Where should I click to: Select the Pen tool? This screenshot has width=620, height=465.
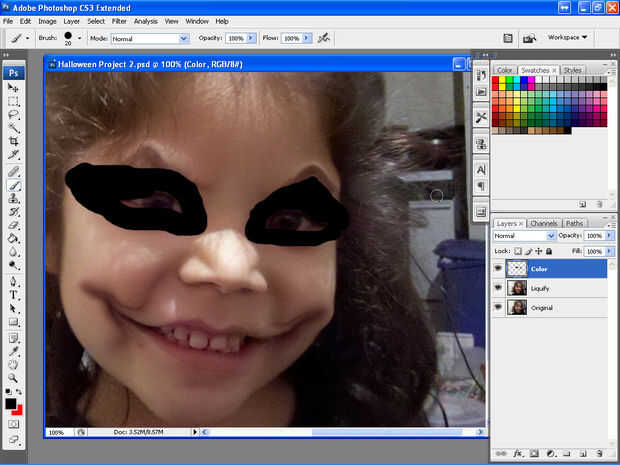tap(13, 282)
